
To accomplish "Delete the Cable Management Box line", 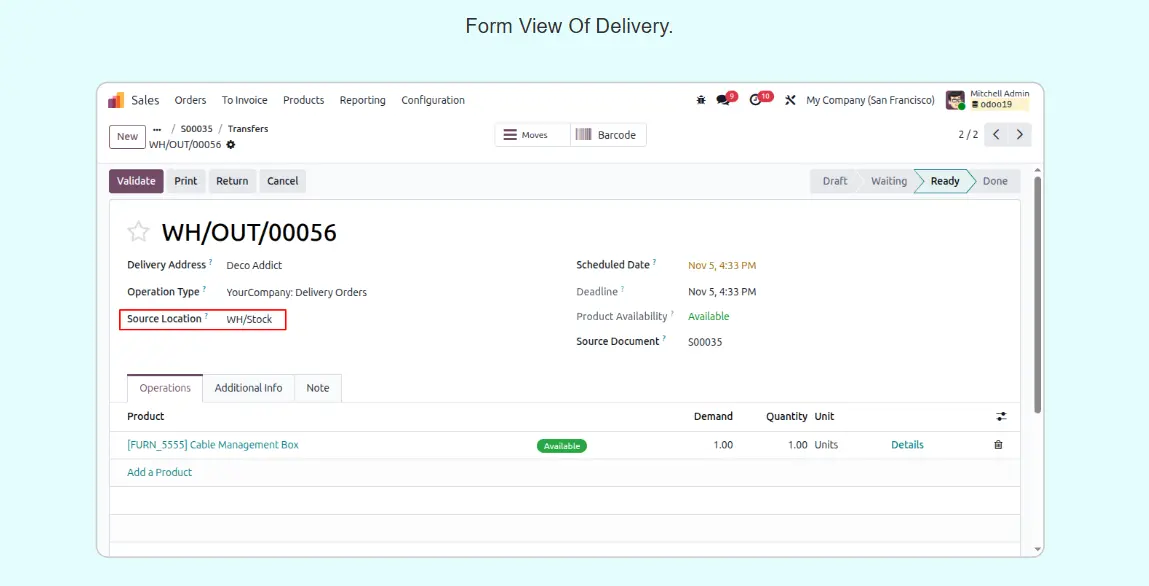I will point(998,445).
